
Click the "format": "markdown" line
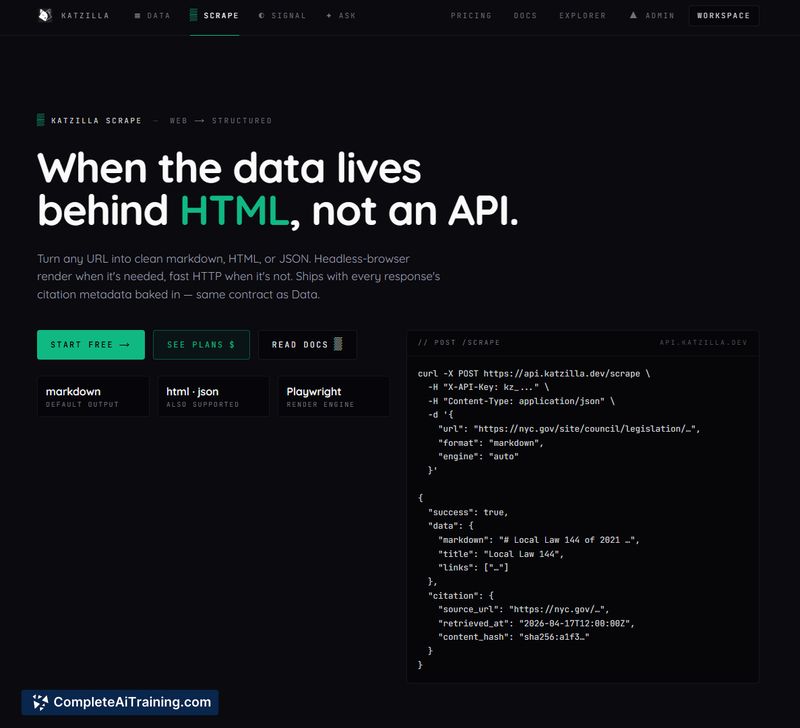coord(490,443)
